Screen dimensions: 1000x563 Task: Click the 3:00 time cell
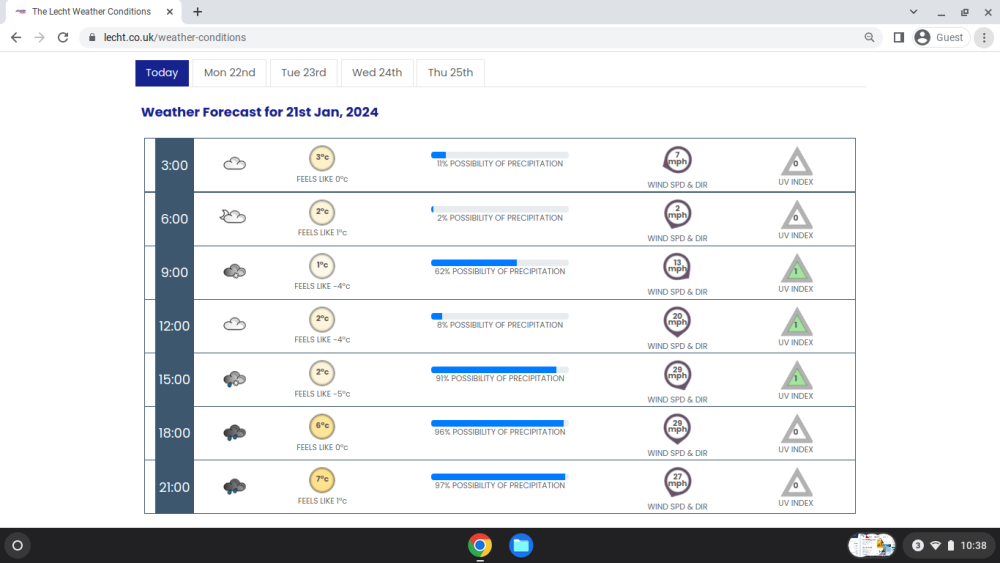pos(174,165)
